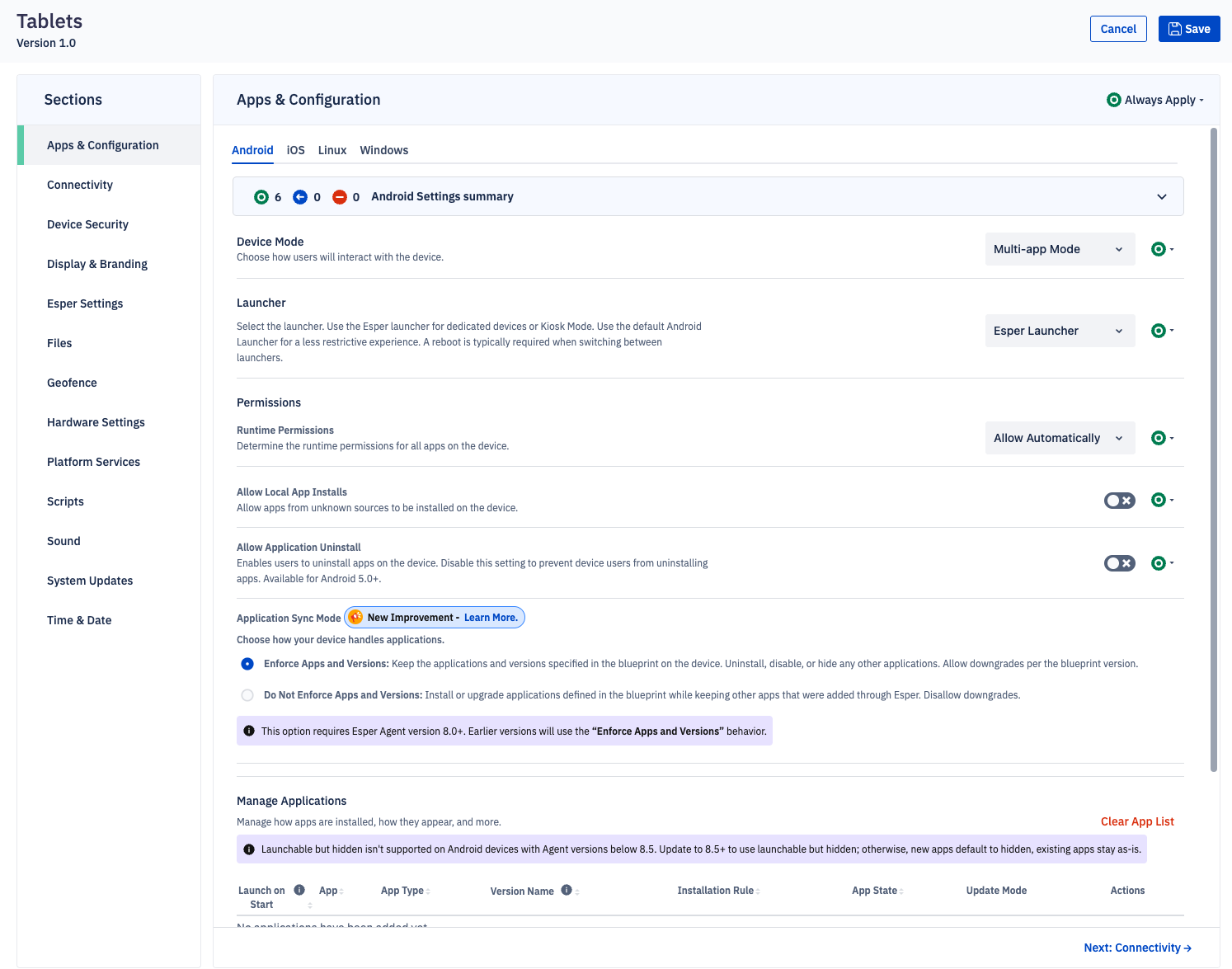Image resolution: width=1232 pixels, height=969 pixels.
Task: Switch to the iOS tab
Action: (x=295, y=150)
